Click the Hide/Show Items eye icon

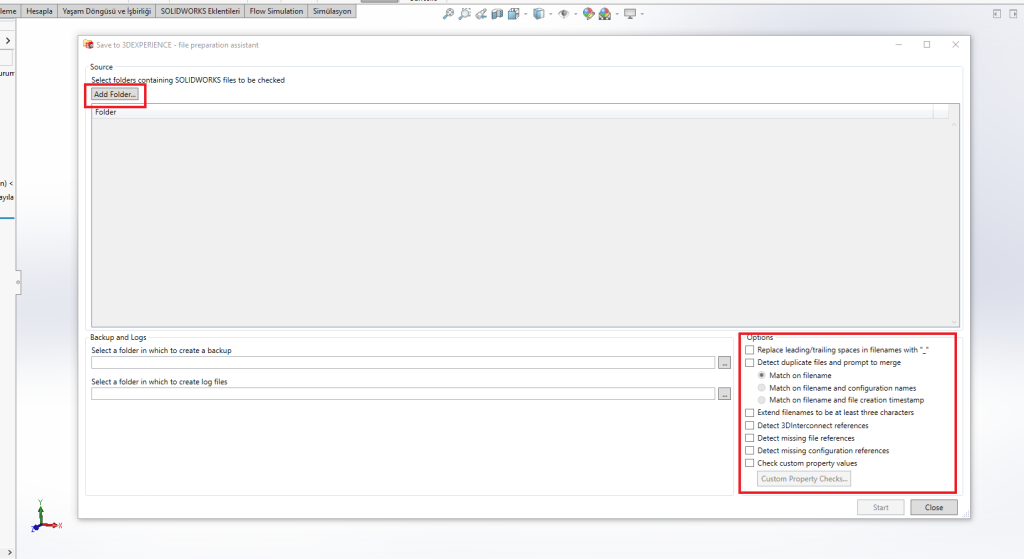(564, 14)
